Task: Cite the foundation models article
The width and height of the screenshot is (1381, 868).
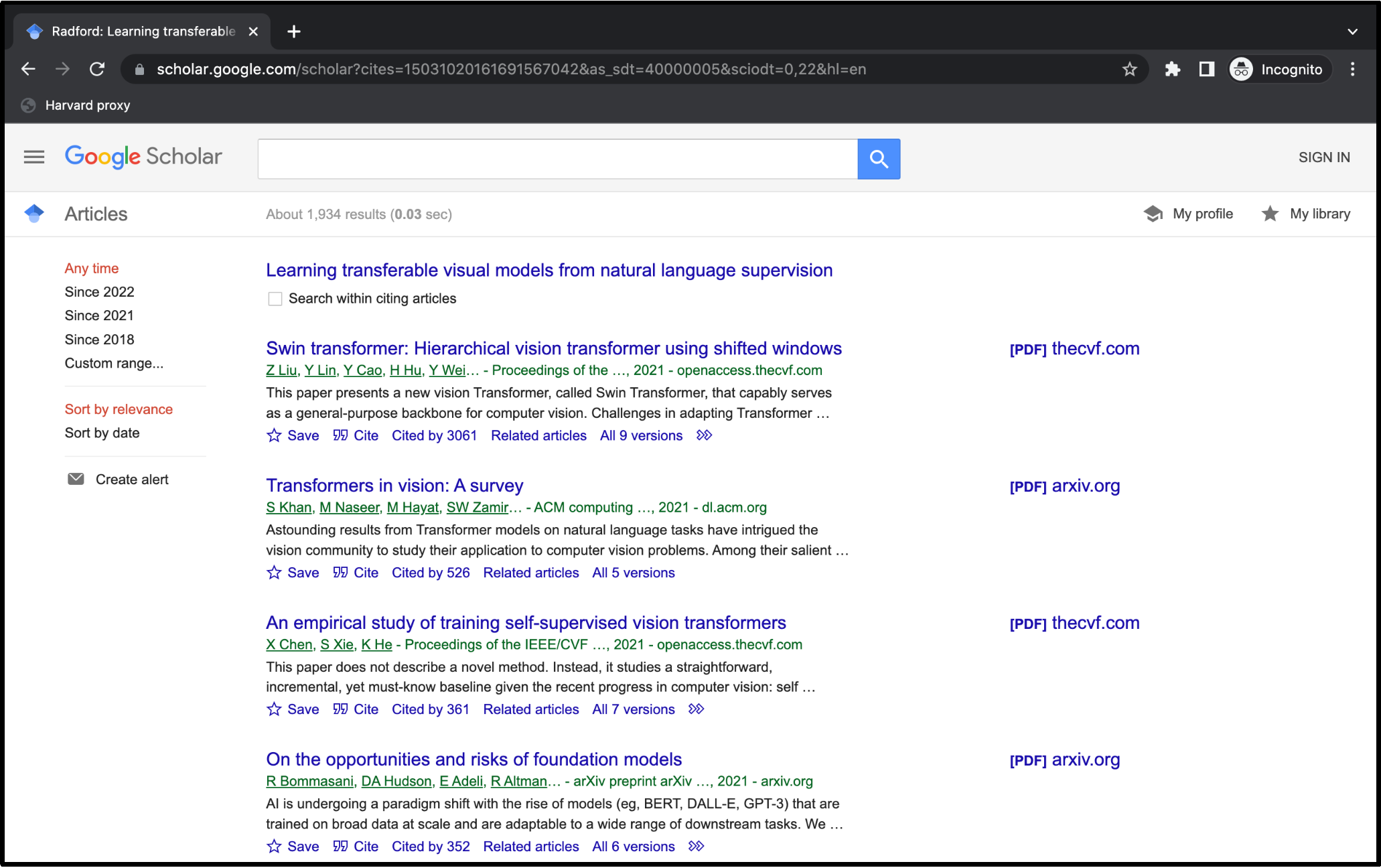Action: tap(356, 847)
